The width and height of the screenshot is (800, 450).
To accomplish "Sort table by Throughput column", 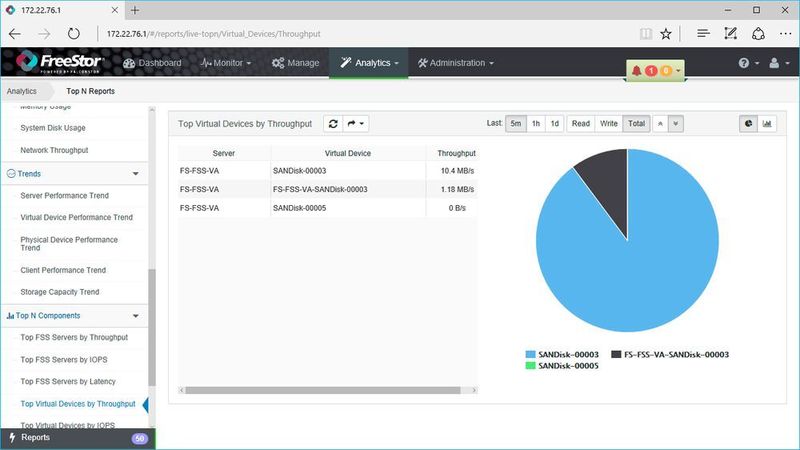I will (x=456, y=153).
